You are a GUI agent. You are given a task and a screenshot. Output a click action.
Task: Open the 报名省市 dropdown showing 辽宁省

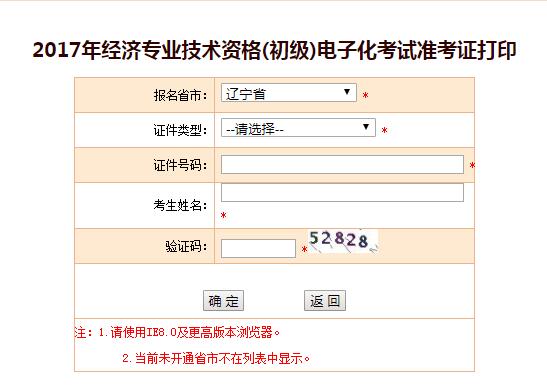(x=289, y=93)
